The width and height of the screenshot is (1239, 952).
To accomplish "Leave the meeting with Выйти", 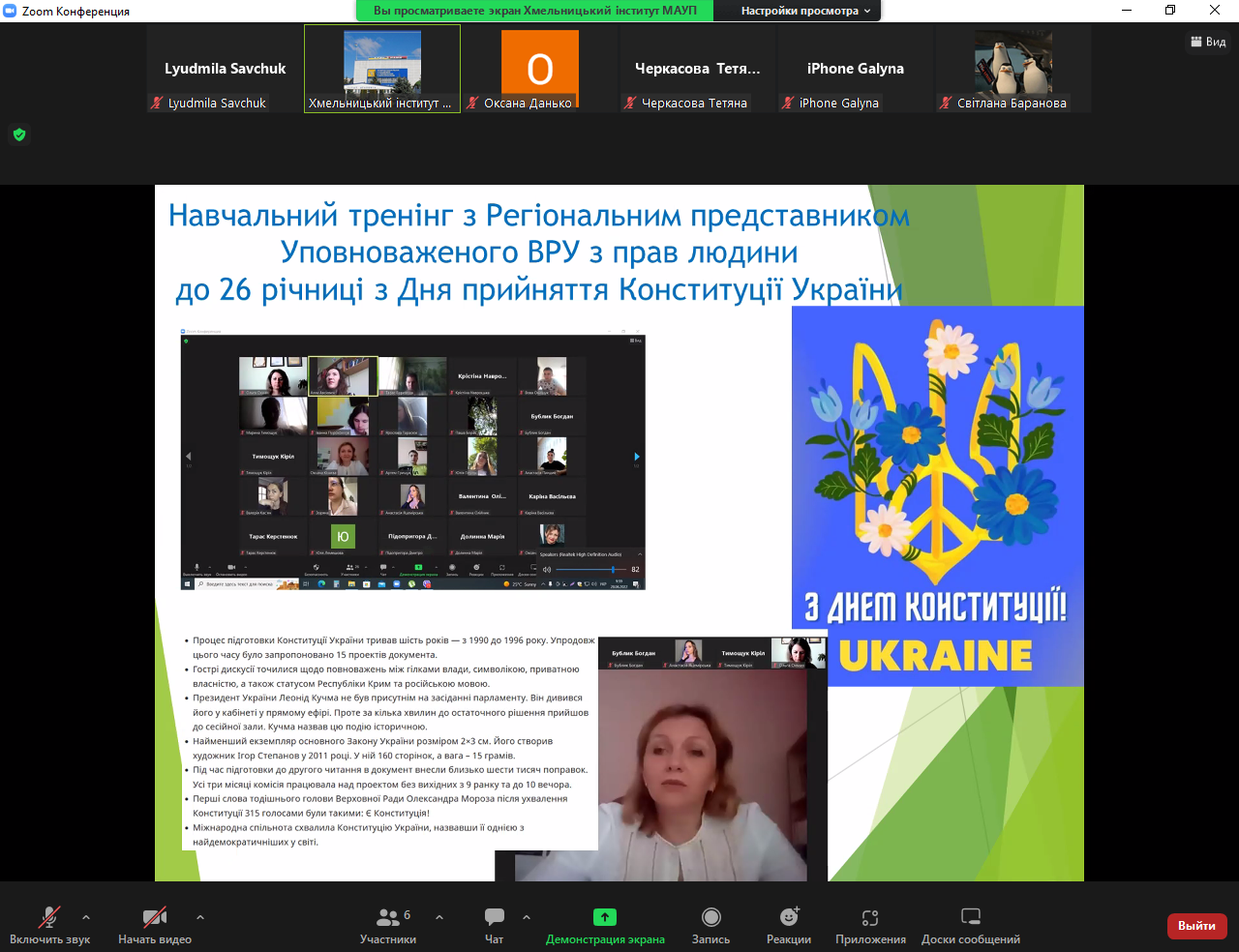I will 1196,926.
